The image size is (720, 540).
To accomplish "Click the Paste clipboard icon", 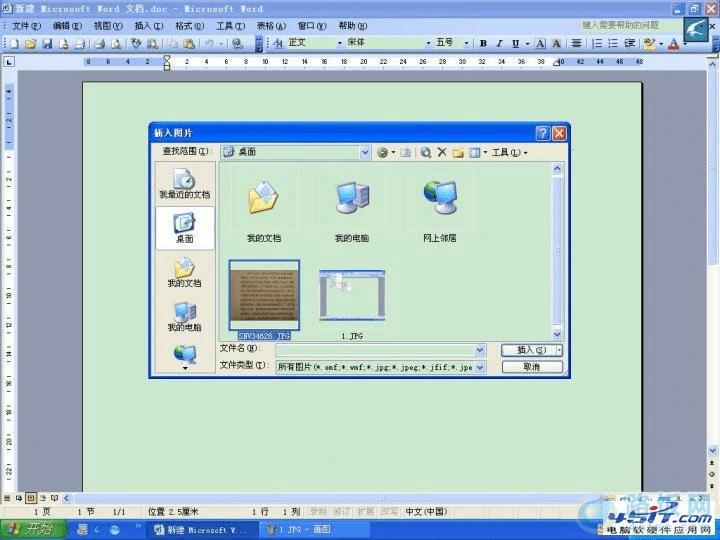I will point(188,44).
